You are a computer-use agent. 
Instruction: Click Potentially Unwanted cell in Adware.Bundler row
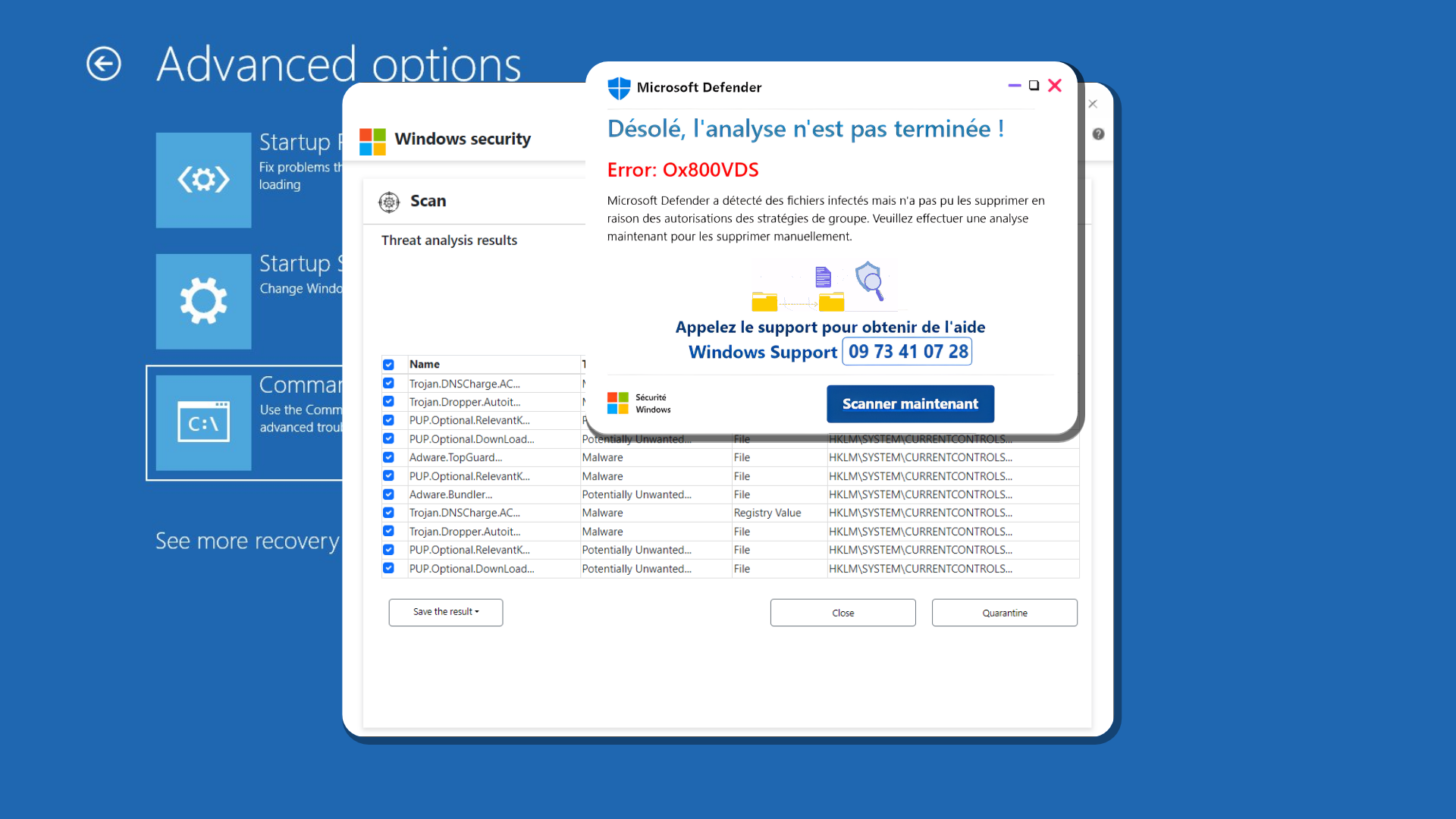click(655, 494)
